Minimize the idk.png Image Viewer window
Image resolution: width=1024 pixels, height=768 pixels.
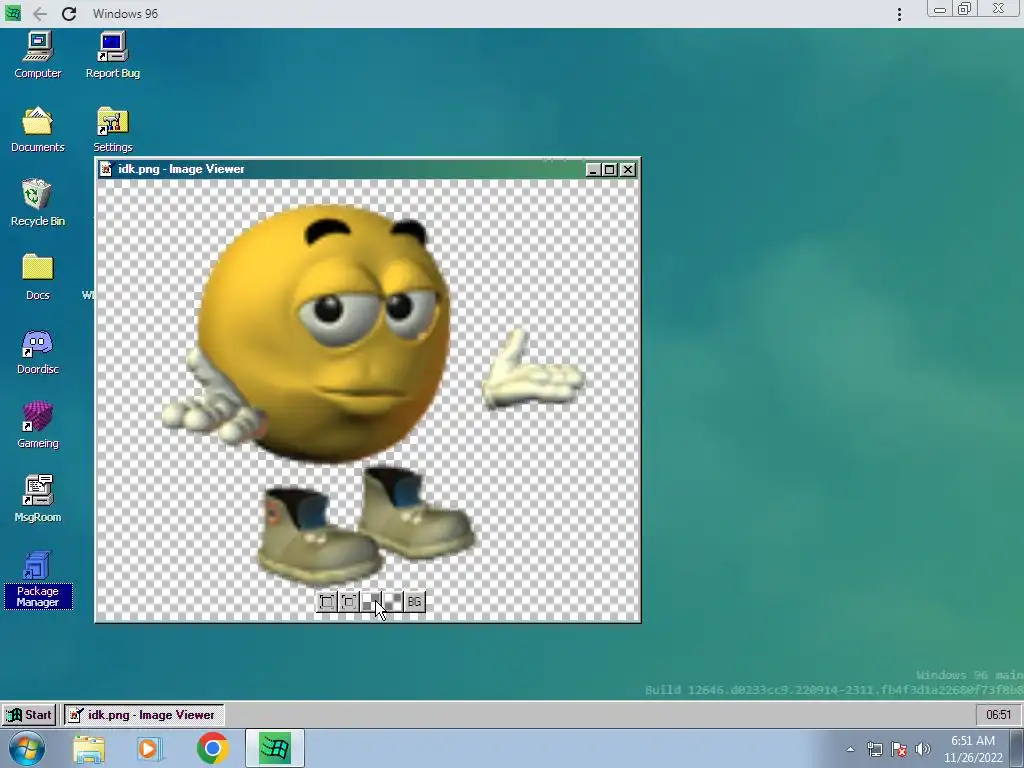593,170
